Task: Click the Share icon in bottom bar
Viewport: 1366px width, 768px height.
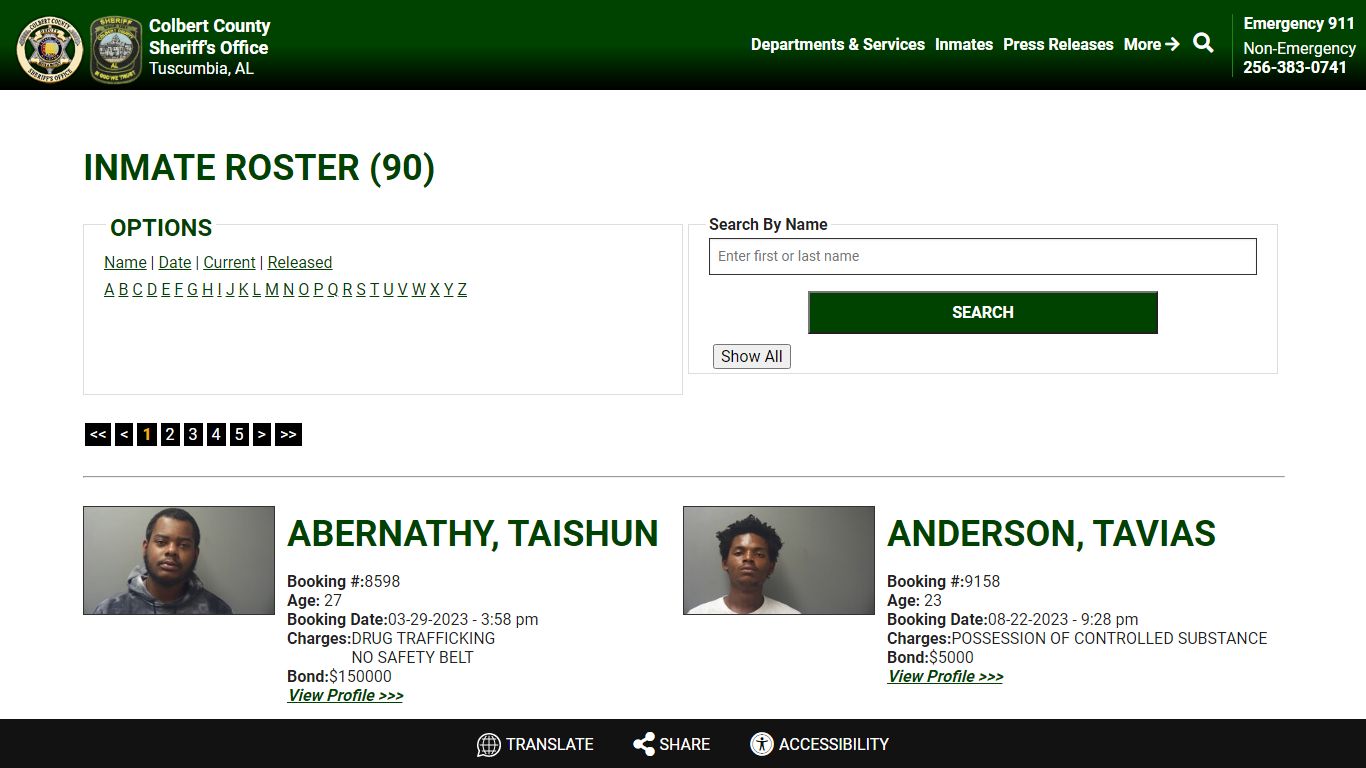Action: 644,744
